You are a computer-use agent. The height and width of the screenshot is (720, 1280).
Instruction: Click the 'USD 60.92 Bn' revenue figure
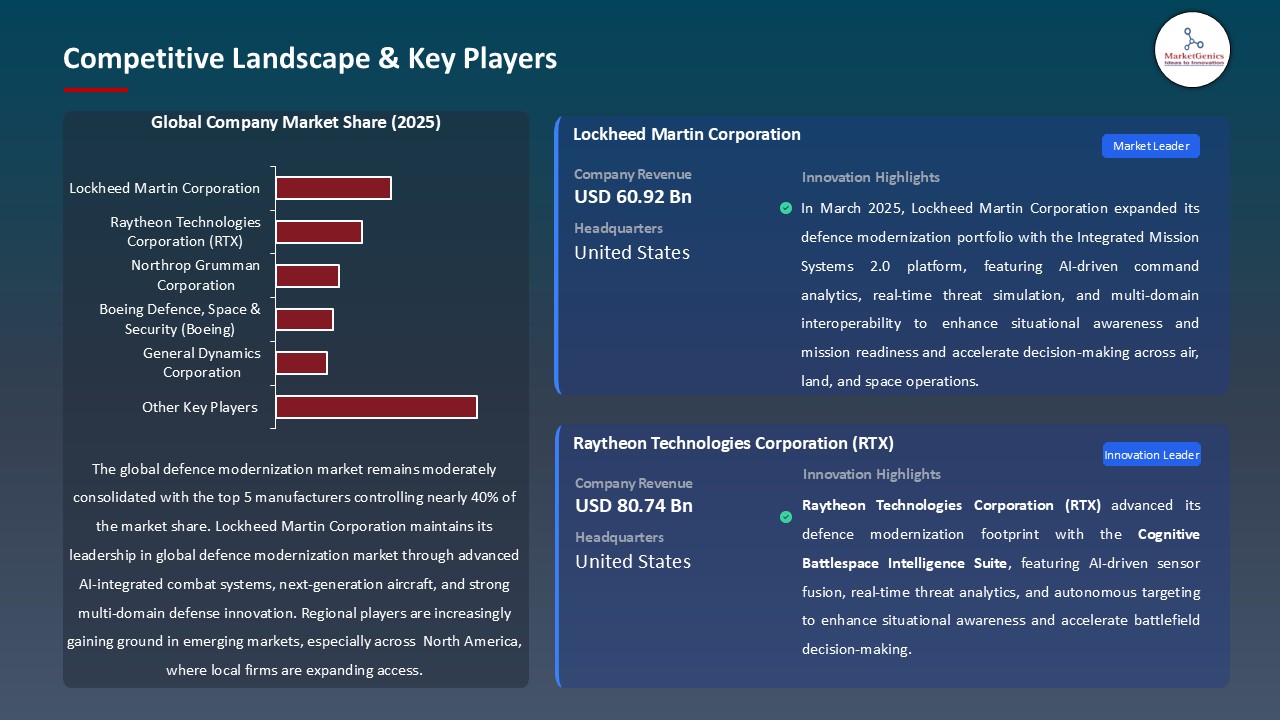(x=632, y=197)
